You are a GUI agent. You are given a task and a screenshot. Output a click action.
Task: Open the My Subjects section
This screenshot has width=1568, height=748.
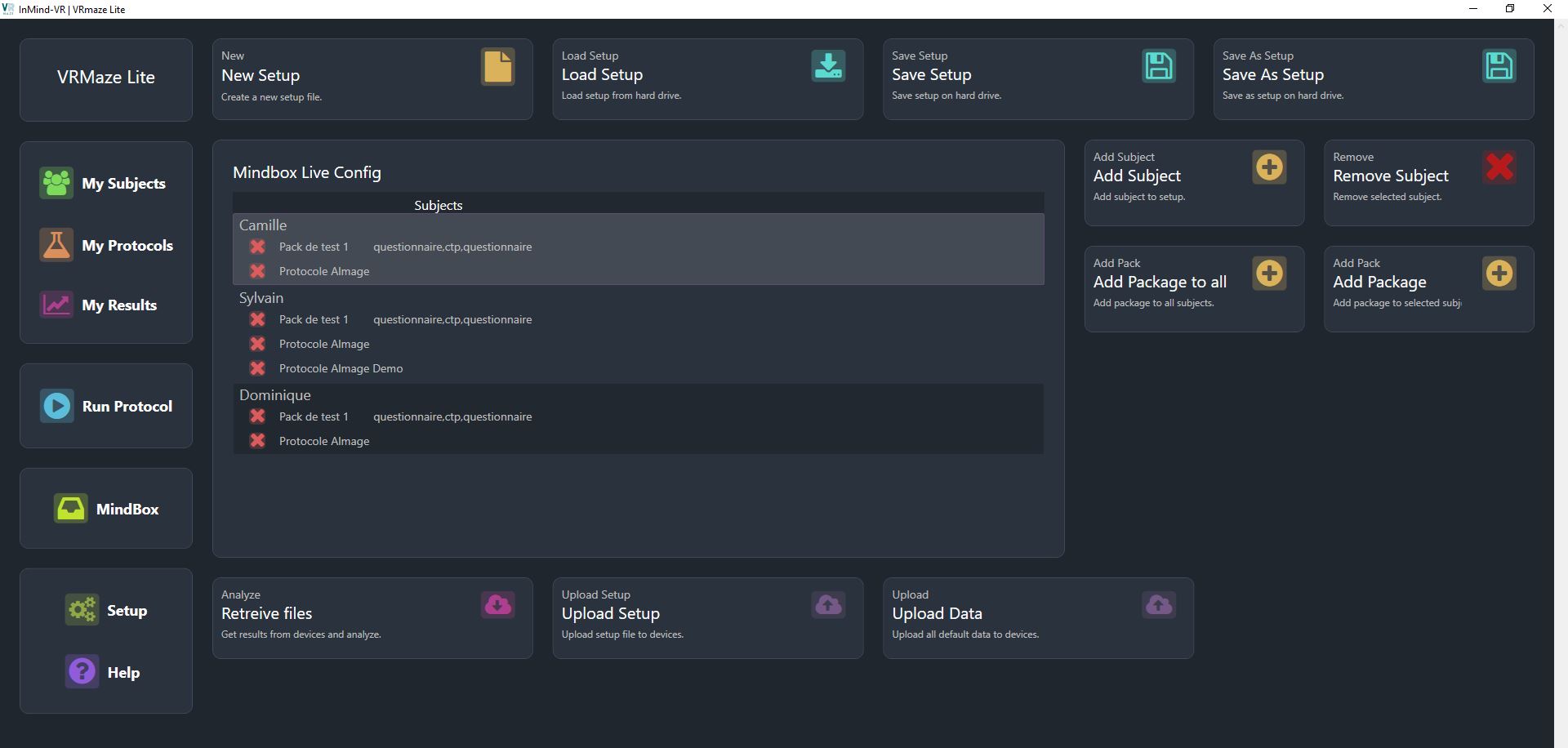[x=123, y=184]
